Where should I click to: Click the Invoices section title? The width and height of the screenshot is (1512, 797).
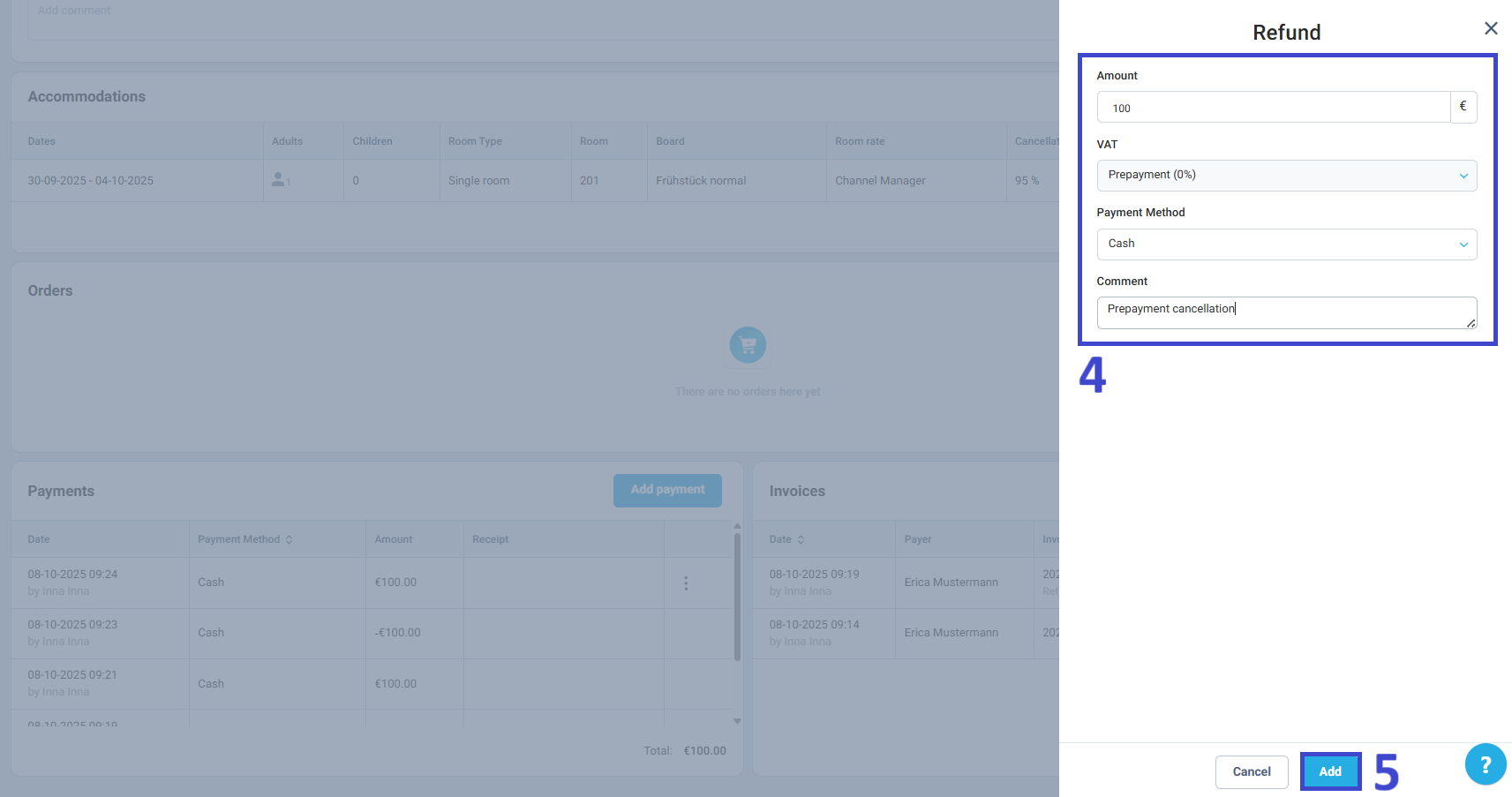tap(797, 492)
